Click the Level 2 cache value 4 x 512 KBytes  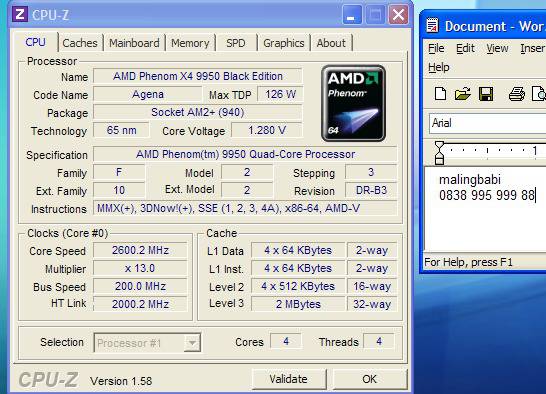(298, 286)
